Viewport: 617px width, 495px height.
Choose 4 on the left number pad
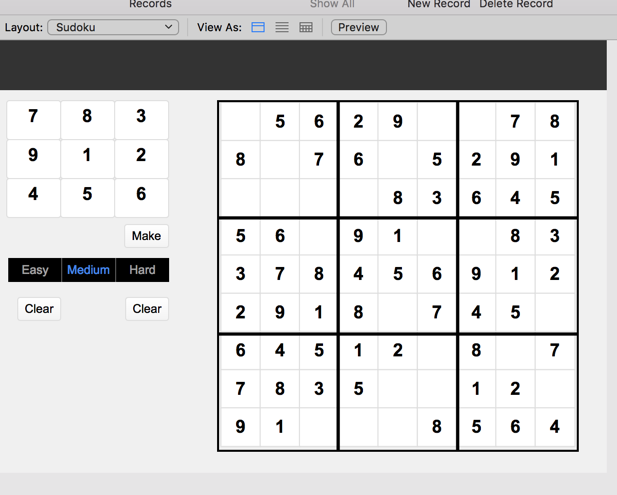coord(33,198)
